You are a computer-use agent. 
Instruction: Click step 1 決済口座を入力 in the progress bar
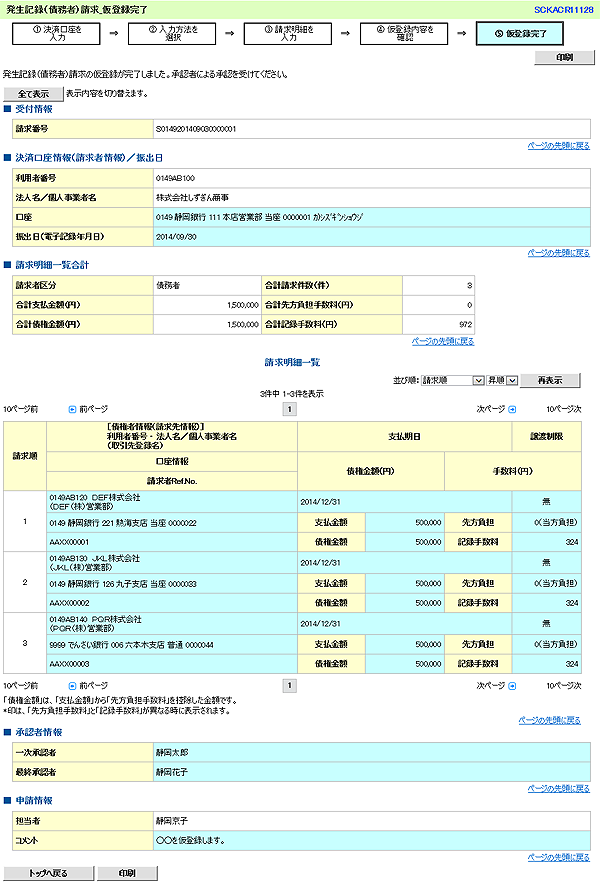pos(51,32)
